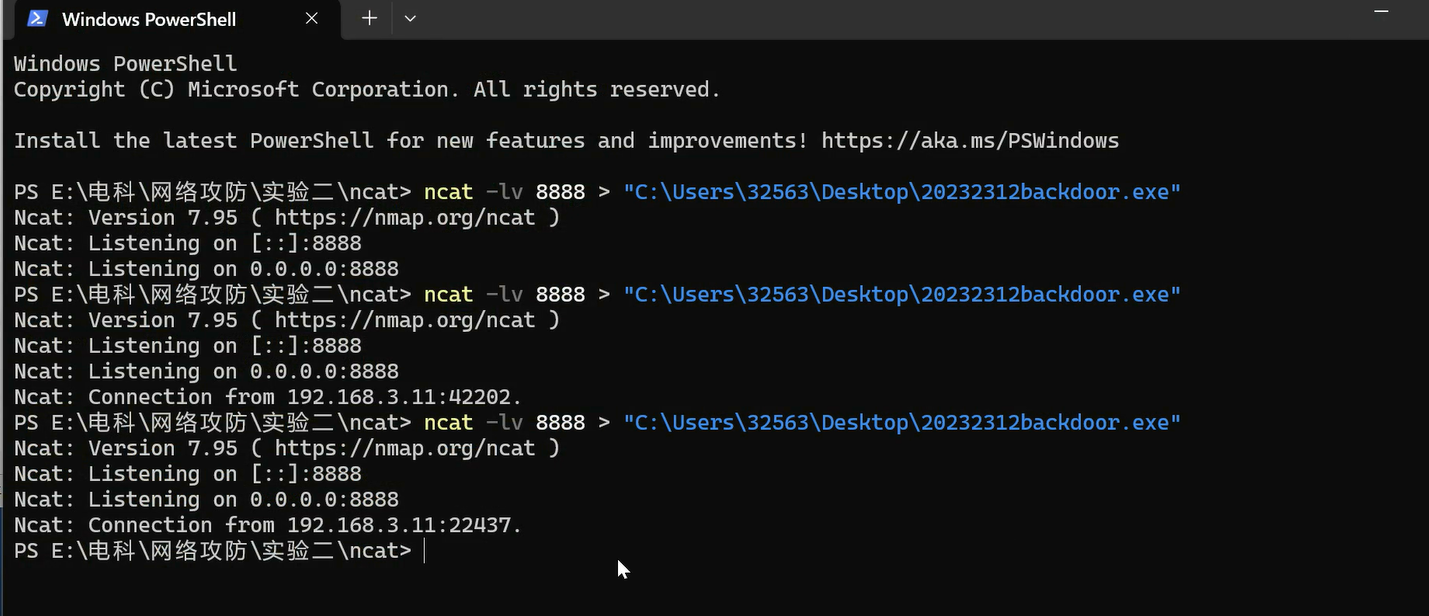Click the last 20232312backdoor.exe file path
The height and width of the screenshot is (616, 1429).
pos(901,423)
